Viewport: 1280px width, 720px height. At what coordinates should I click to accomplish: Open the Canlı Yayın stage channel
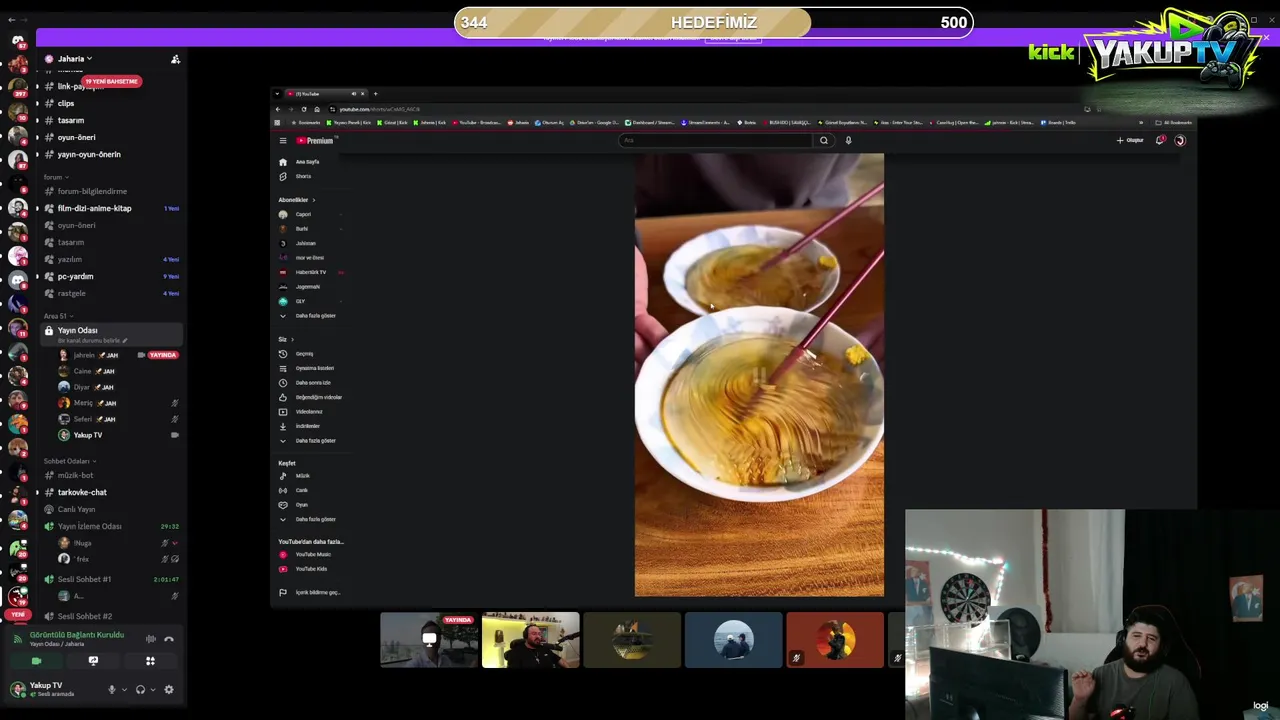76,509
